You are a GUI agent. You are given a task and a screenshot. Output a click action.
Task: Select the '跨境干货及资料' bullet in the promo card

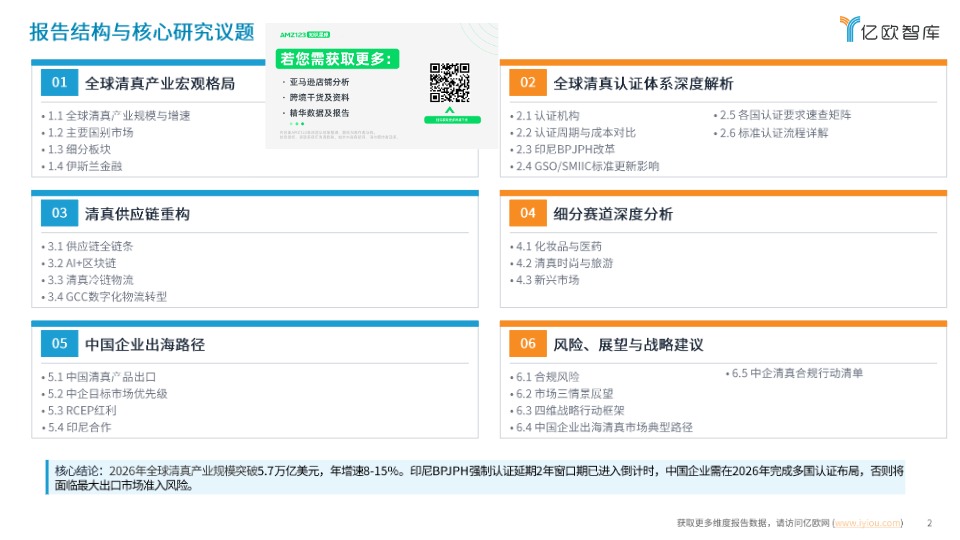click(x=319, y=97)
